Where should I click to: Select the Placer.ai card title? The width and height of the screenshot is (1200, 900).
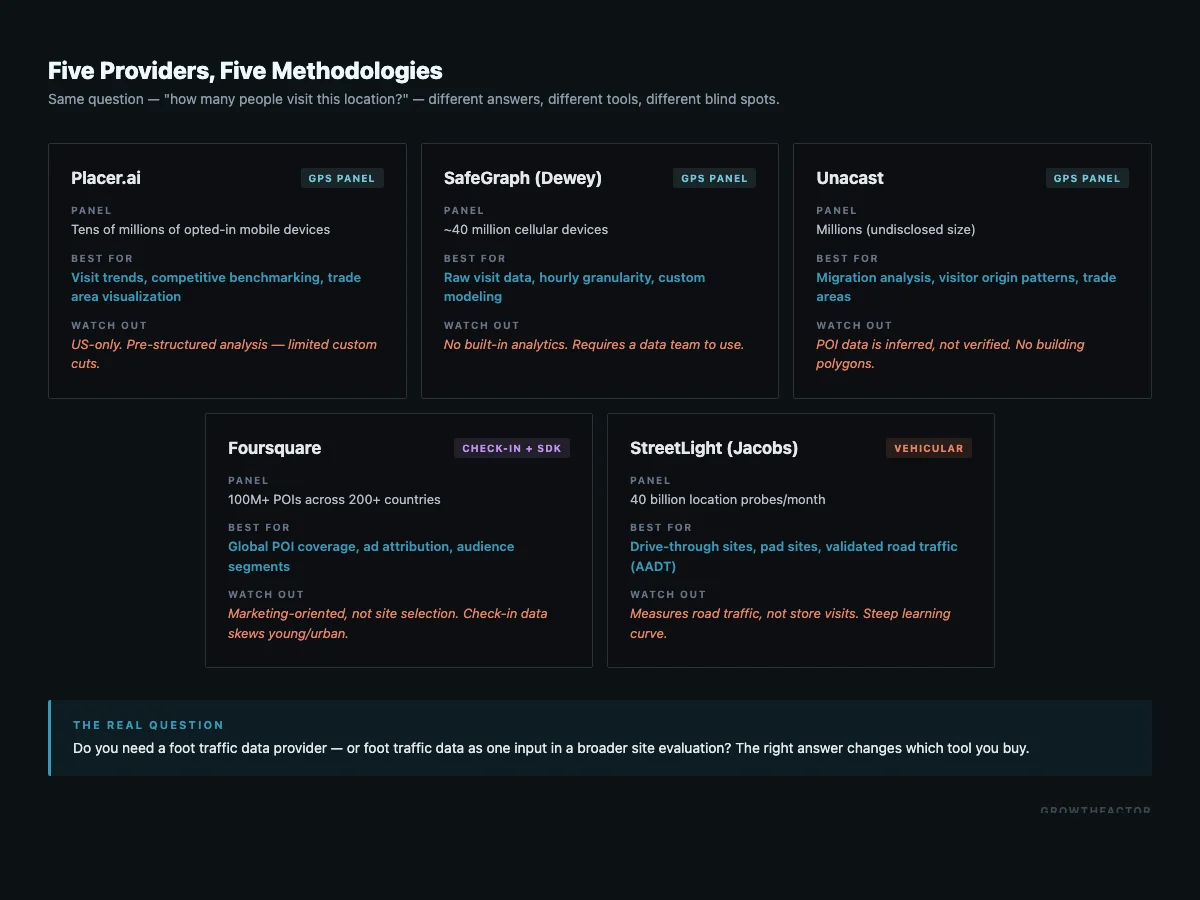(x=105, y=178)
